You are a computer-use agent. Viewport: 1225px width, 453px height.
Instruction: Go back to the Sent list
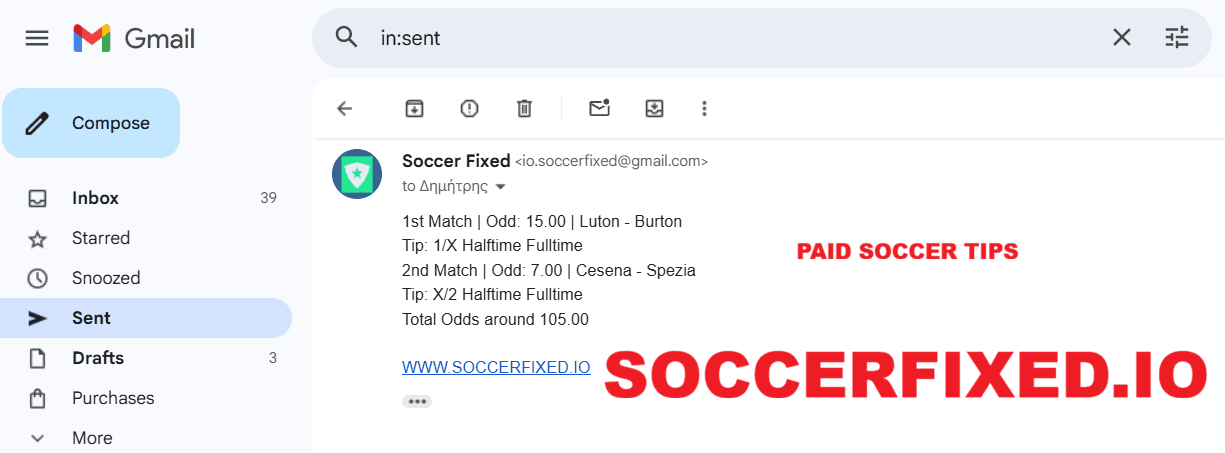[345, 108]
